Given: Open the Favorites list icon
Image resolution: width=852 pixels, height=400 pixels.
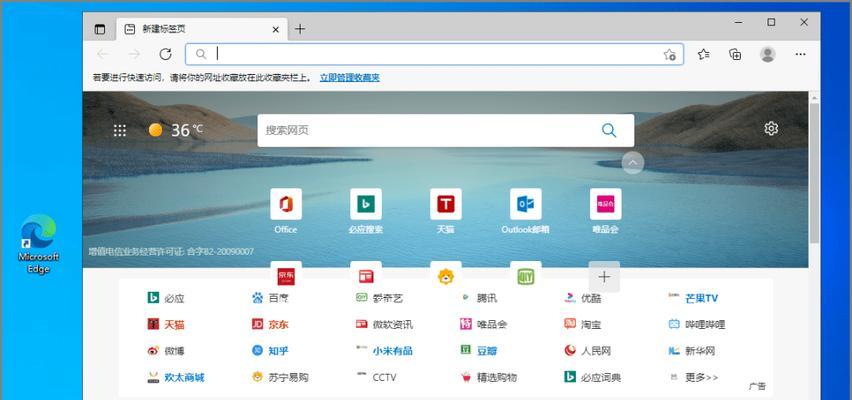Looking at the screenshot, I should pyautogui.click(x=704, y=54).
